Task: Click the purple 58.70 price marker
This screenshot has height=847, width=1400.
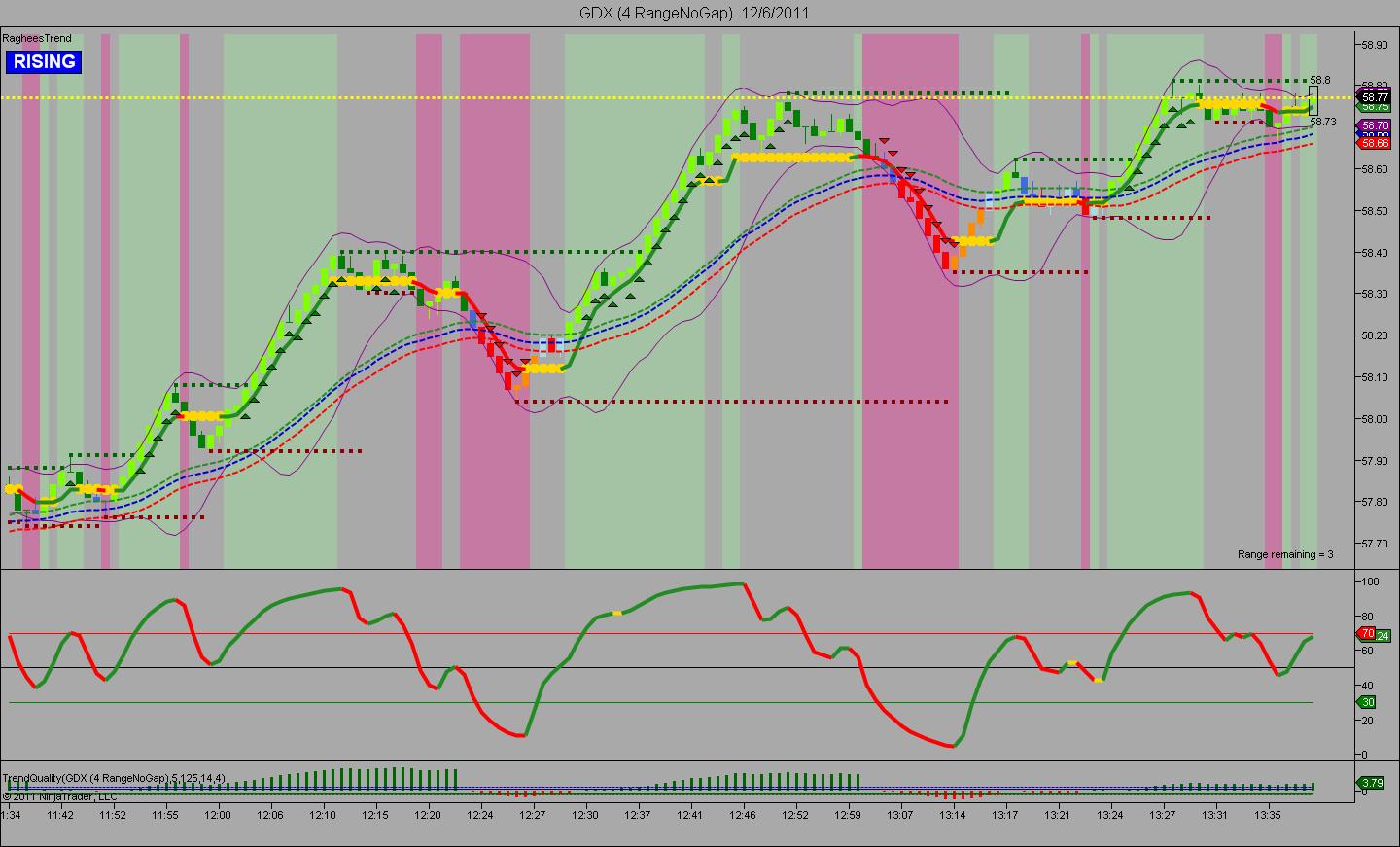Action: (1375, 126)
